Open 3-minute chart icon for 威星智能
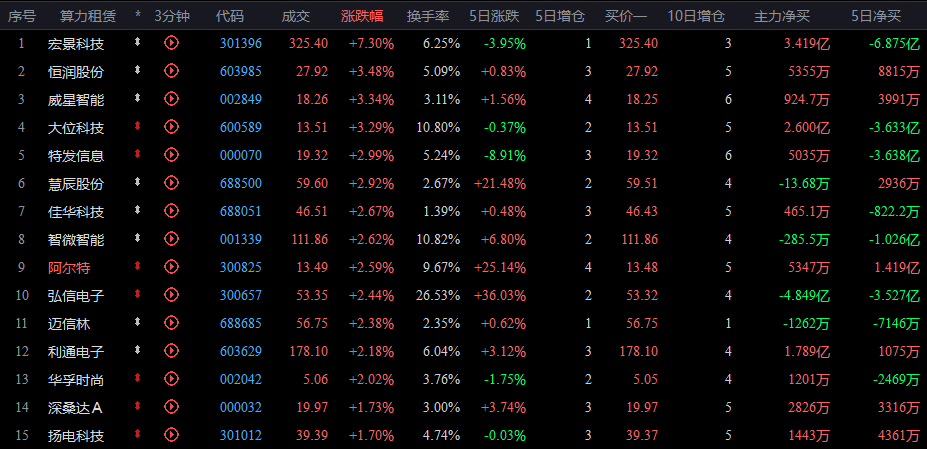Image resolution: width=927 pixels, height=449 pixels. tap(171, 99)
